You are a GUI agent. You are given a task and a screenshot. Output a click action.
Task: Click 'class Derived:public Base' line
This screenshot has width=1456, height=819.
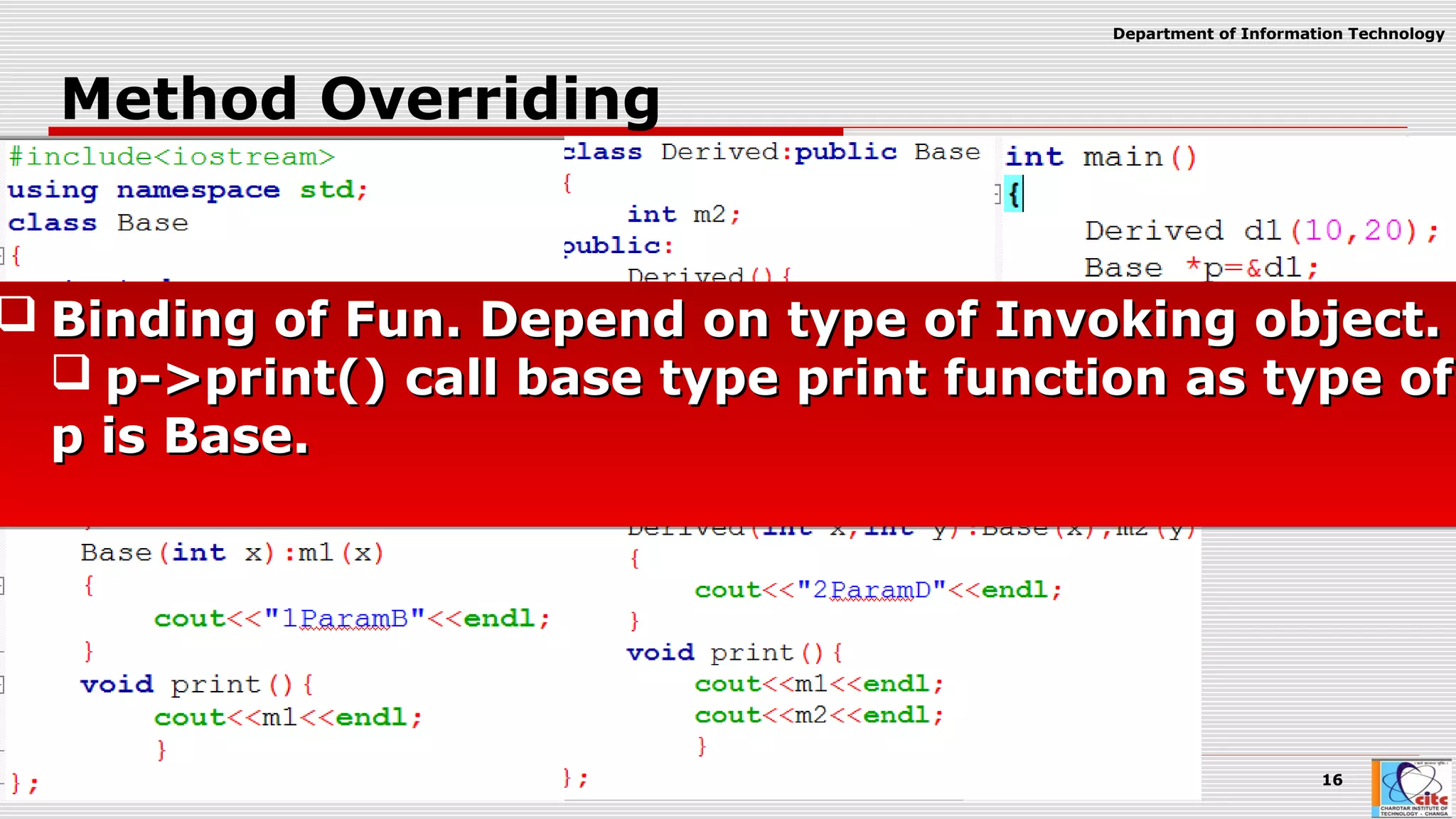tap(772, 151)
